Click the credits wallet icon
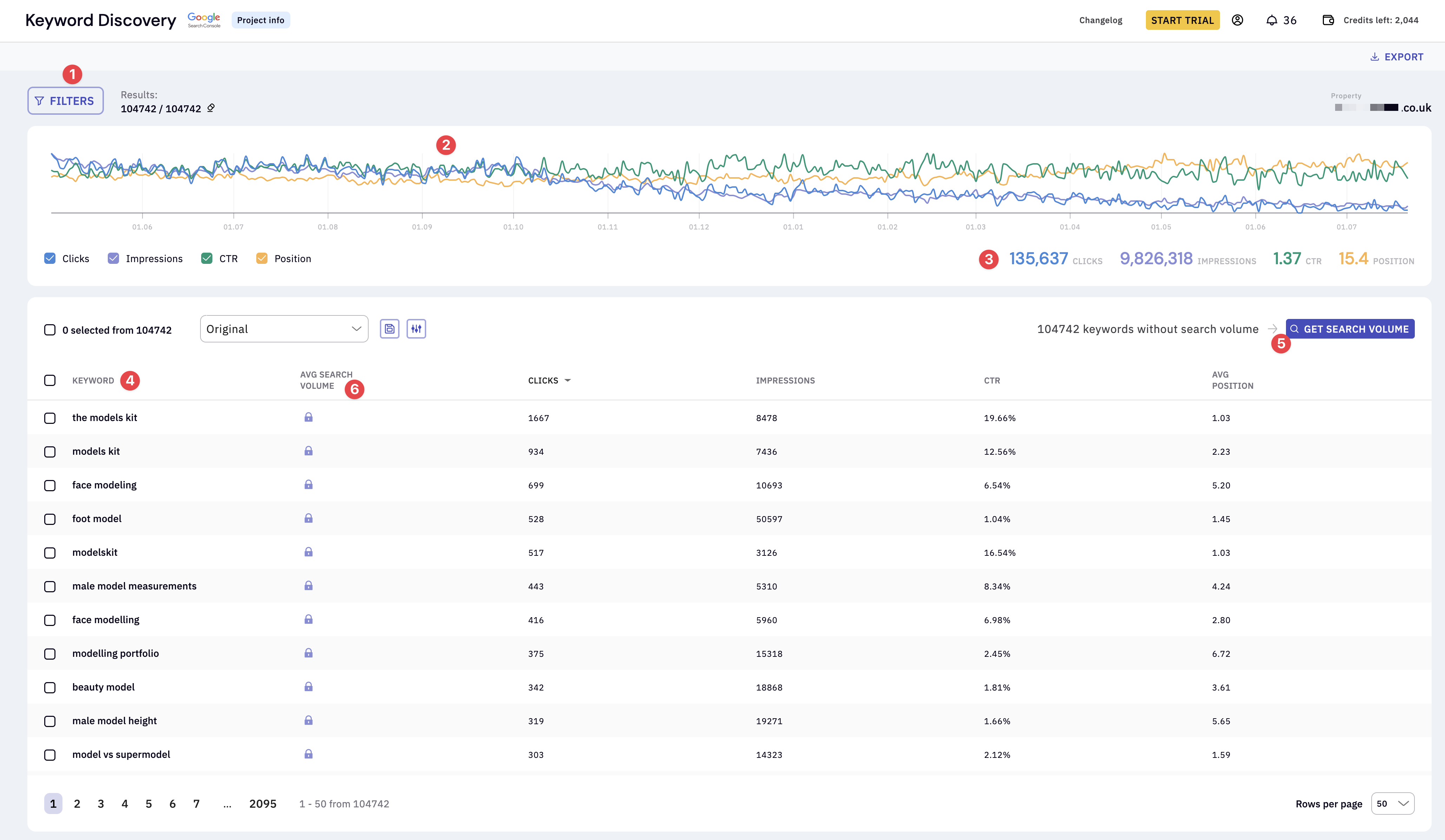 [x=1328, y=21]
